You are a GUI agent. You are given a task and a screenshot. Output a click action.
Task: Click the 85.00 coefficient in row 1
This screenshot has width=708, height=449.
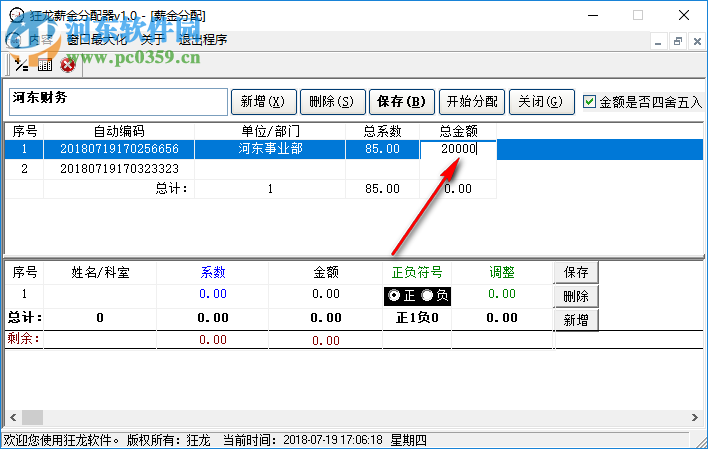tap(382, 149)
